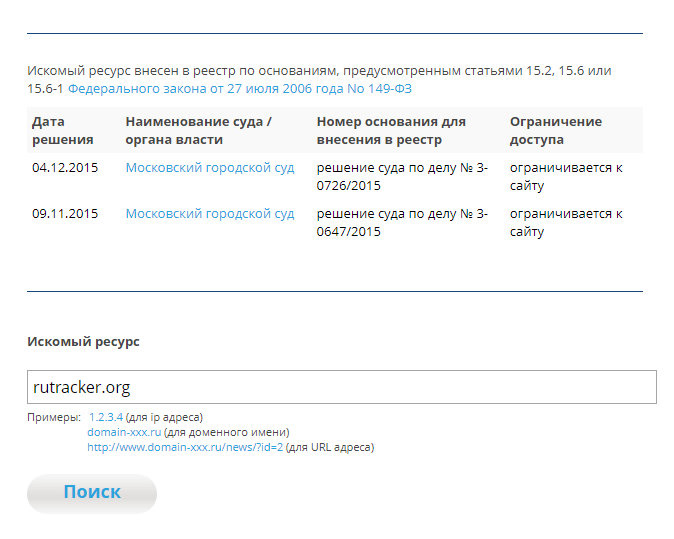Click the domain-xxx.ru domain example link
674x539 pixels.
tap(124, 432)
